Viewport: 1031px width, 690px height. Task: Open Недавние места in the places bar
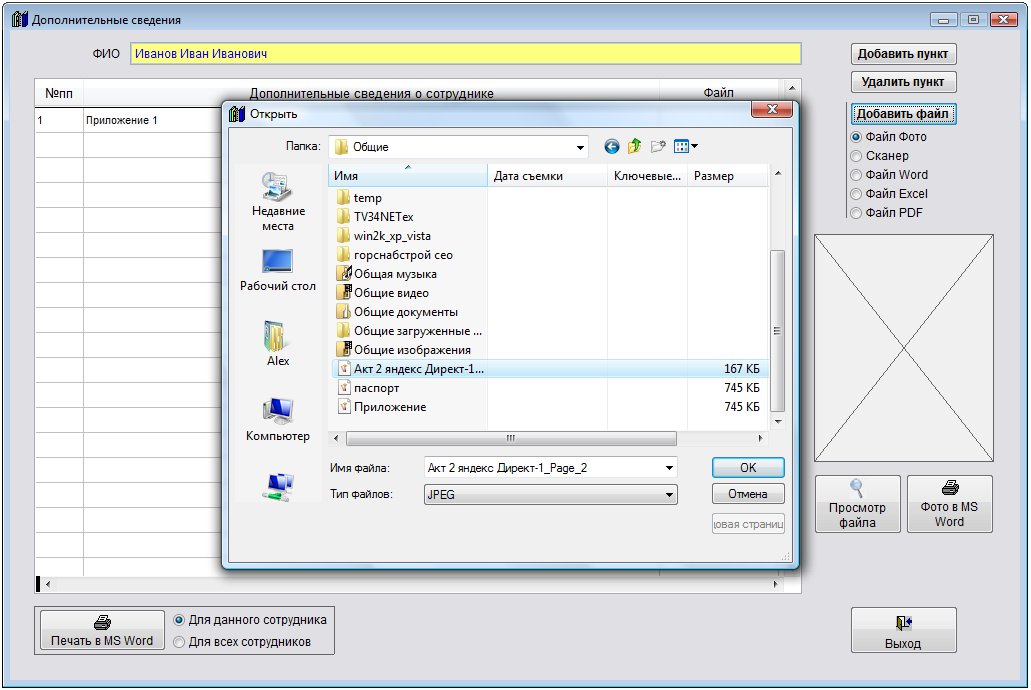tap(278, 200)
